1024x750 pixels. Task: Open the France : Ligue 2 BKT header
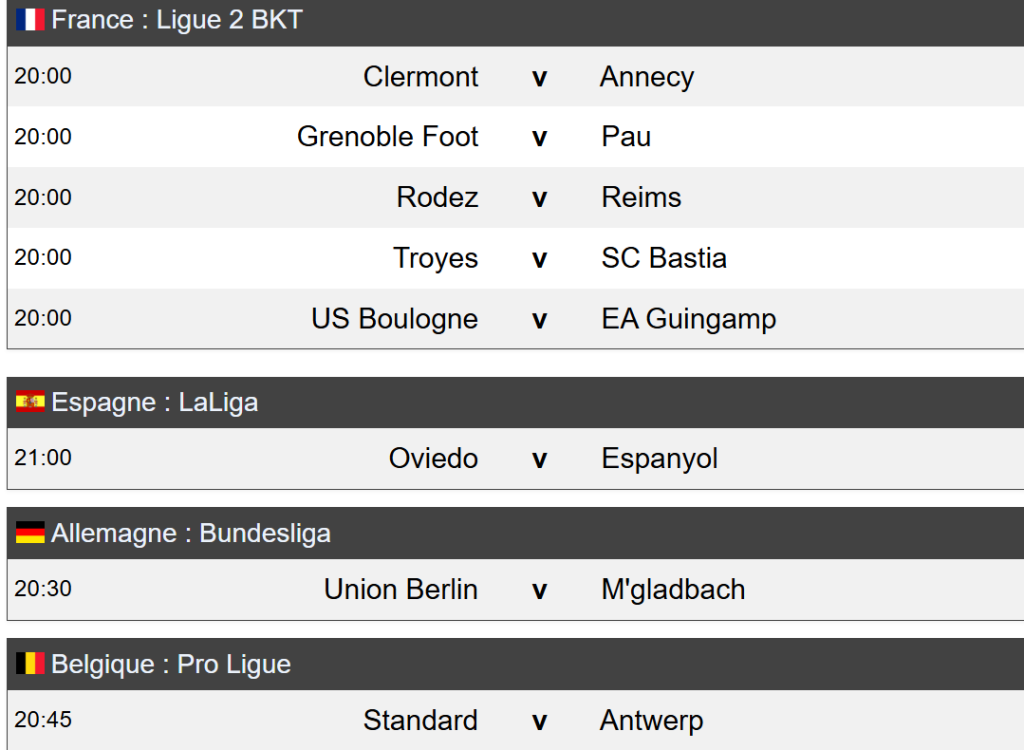tap(177, 20)
